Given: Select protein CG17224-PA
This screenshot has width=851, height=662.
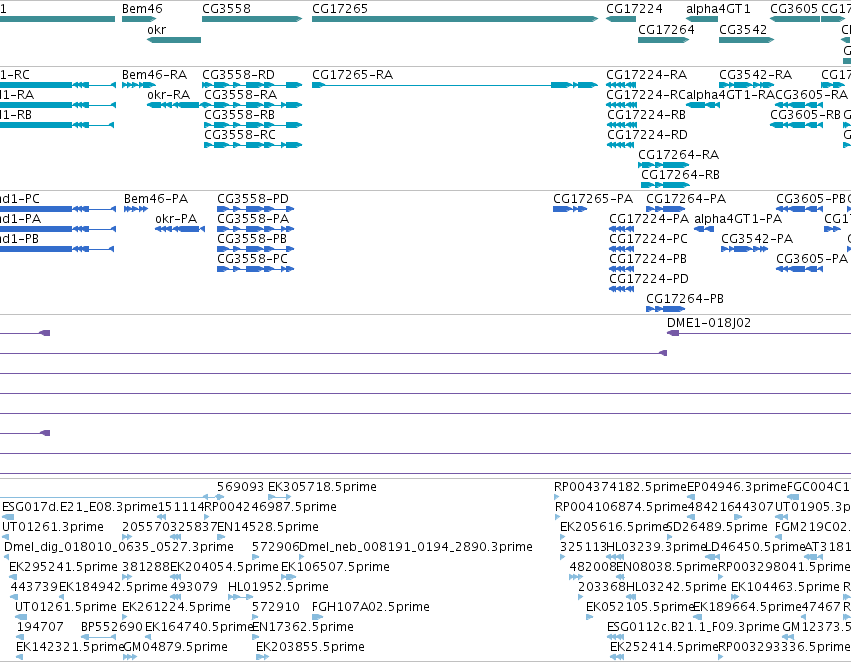Looking at the screenshot, I should pos(622,229).
